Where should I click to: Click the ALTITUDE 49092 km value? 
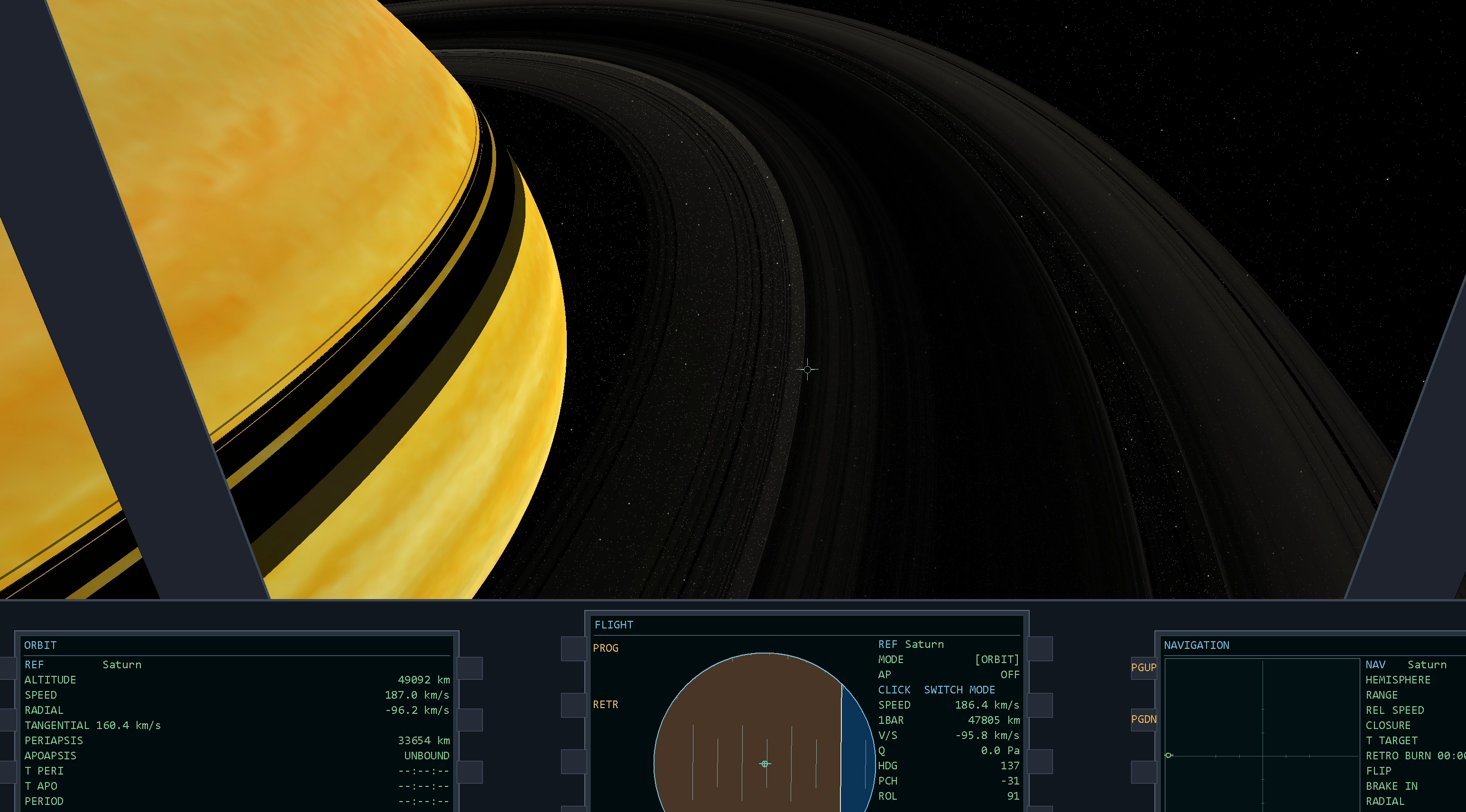tap(424, 680)
